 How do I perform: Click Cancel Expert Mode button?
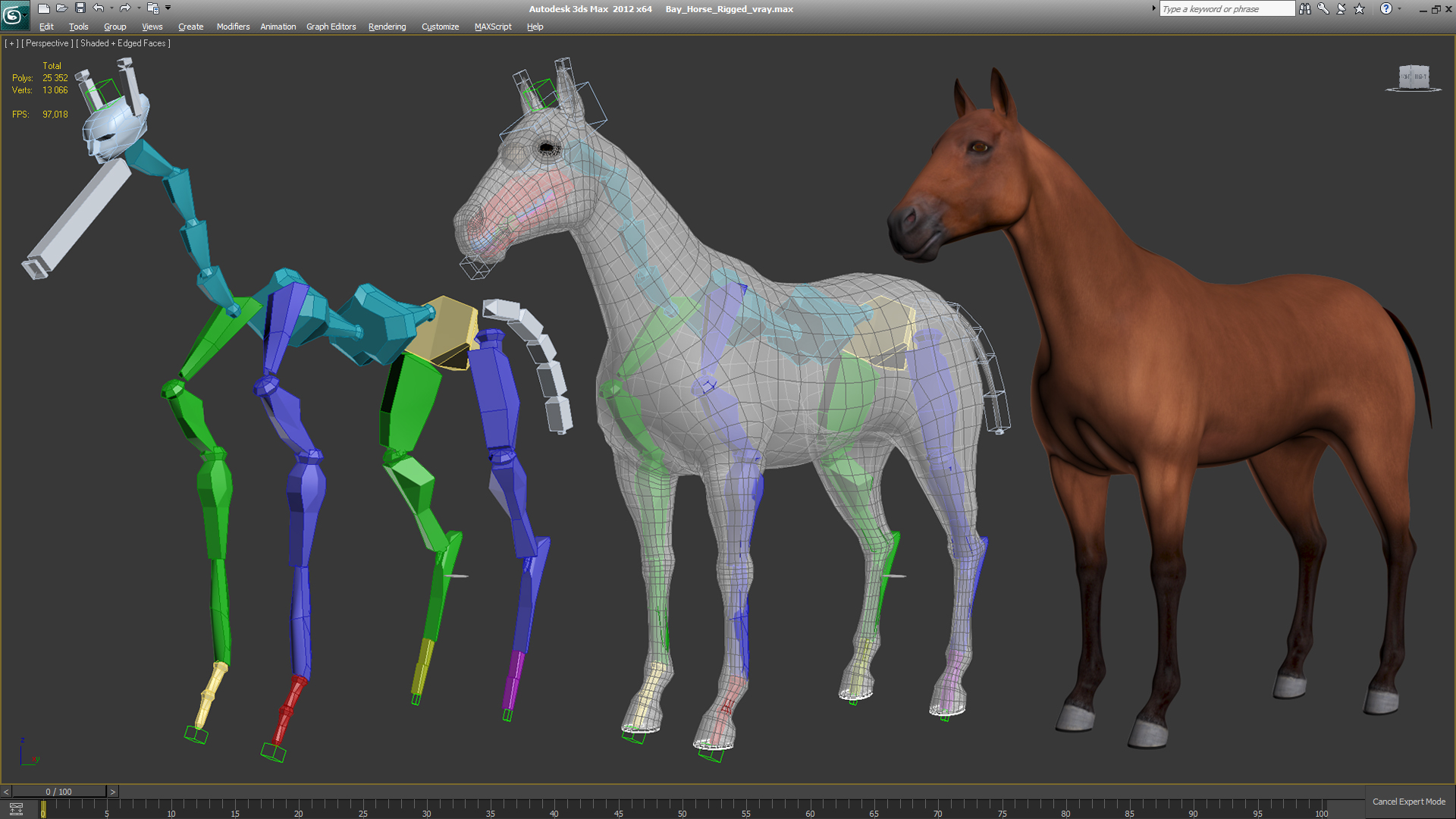1409,802
